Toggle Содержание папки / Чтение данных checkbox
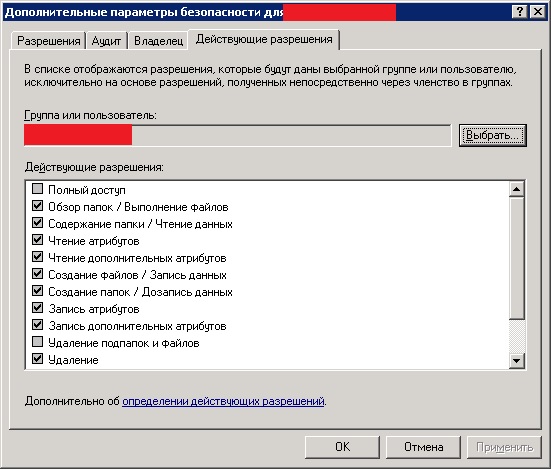The width and height of the screenshot is (551, 469). click(37, 223)
